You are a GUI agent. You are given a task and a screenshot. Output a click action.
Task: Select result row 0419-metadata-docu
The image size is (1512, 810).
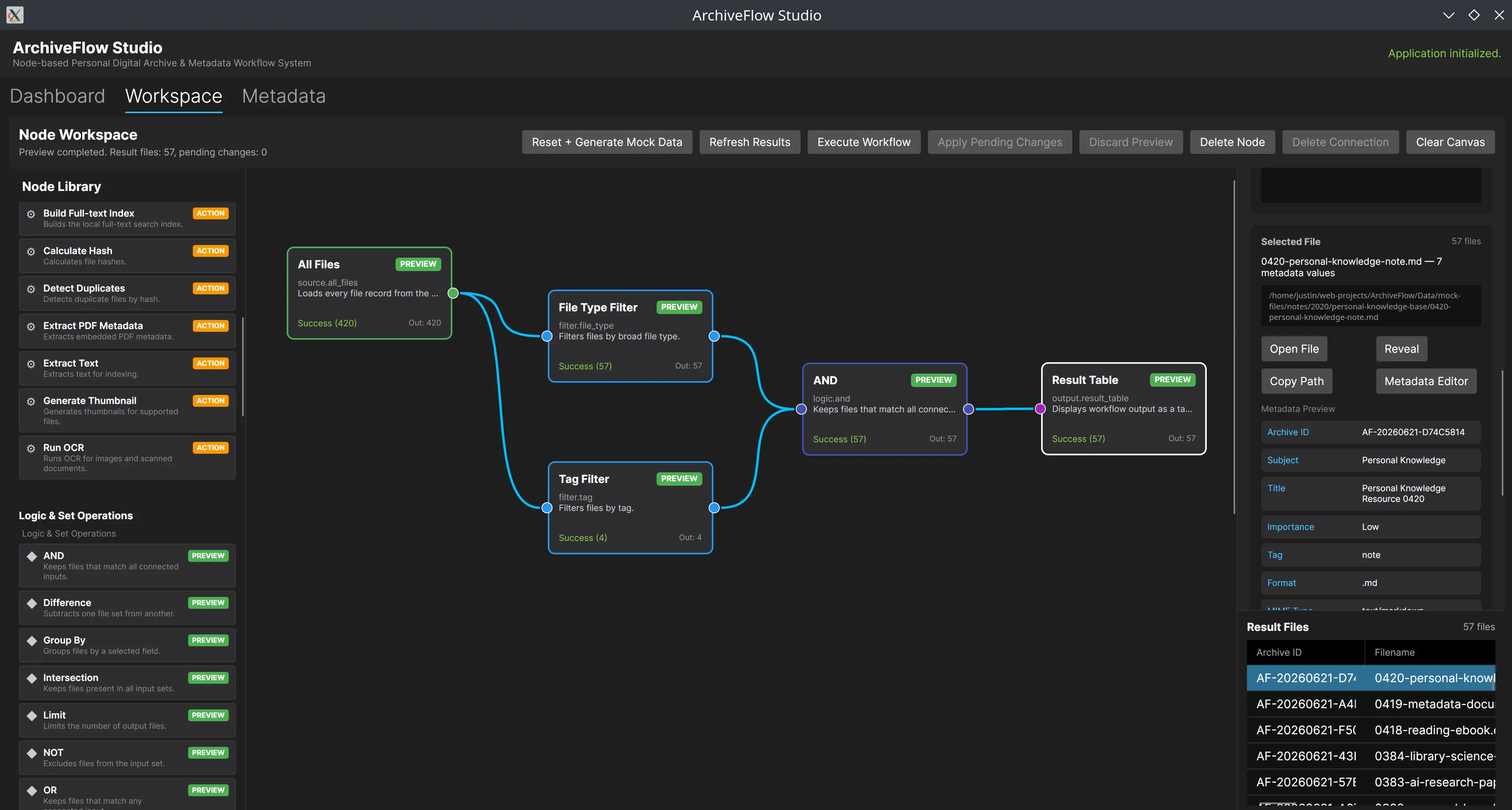pyautogui.click(x=1370, y=704)
